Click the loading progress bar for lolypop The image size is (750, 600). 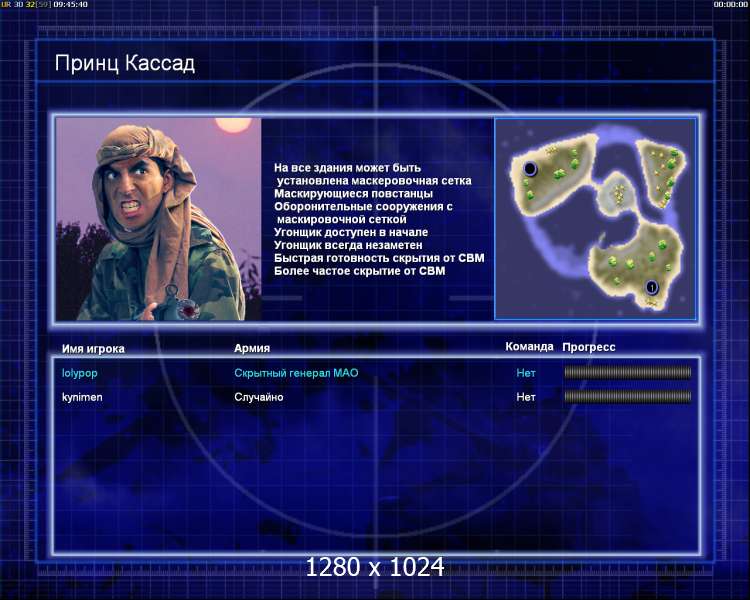coord(627,373)
